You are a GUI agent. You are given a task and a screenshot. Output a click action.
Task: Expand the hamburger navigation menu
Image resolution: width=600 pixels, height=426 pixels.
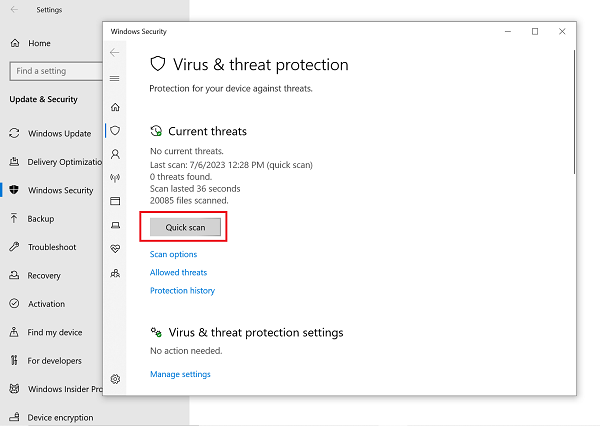point(114,78)
